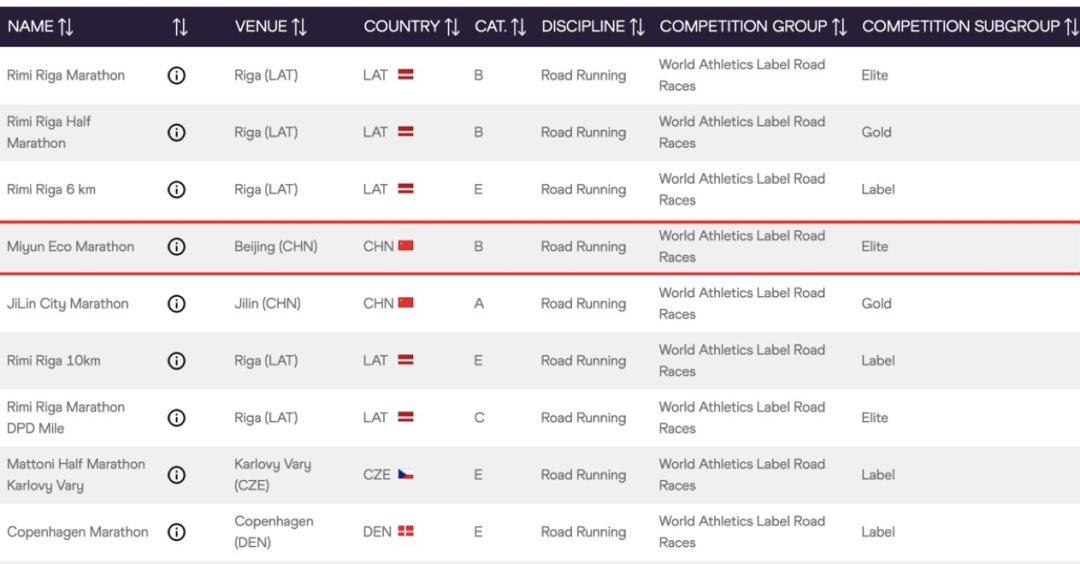Open Miyun Eco Marathon info icon

click(177, 246)
